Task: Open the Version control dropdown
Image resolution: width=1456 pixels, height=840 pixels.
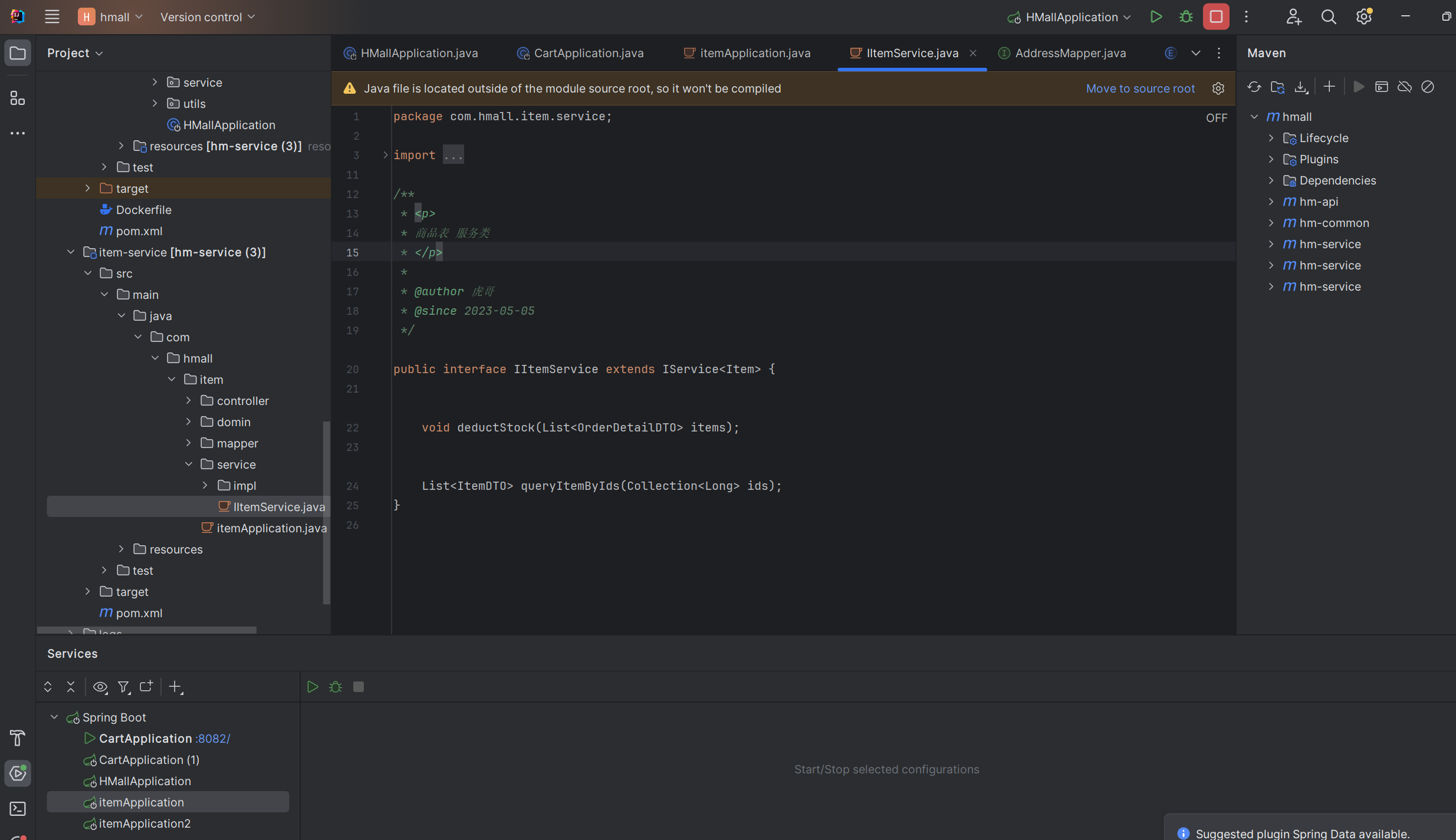Action: tap(208, 17)
